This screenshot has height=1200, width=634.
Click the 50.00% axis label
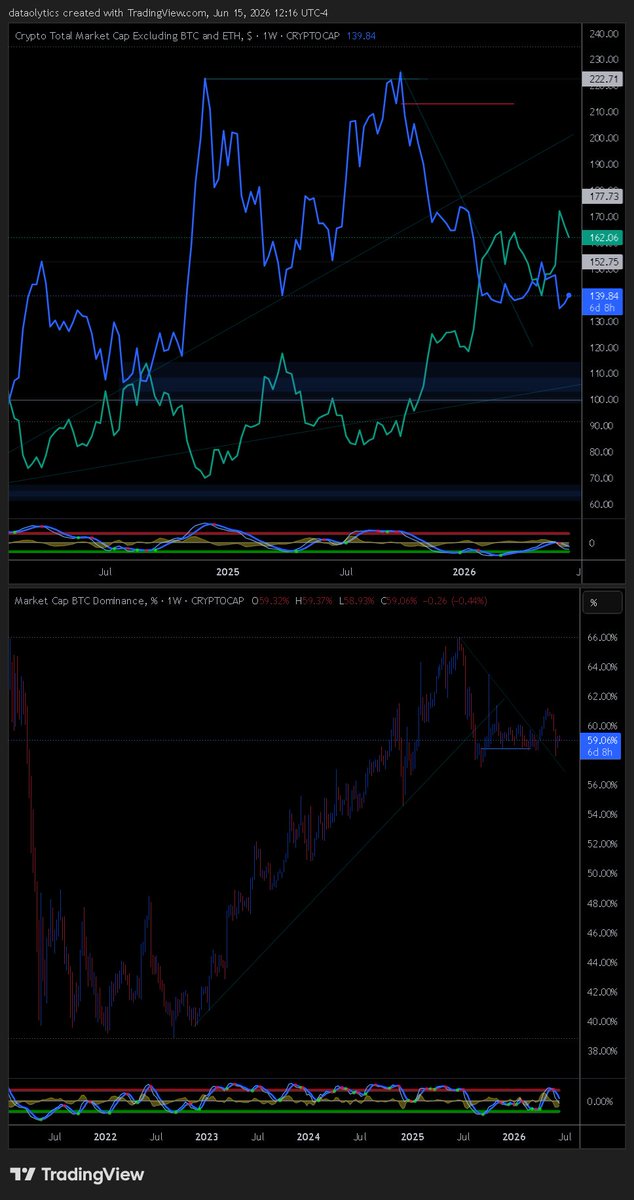click(x=604, y=873)
